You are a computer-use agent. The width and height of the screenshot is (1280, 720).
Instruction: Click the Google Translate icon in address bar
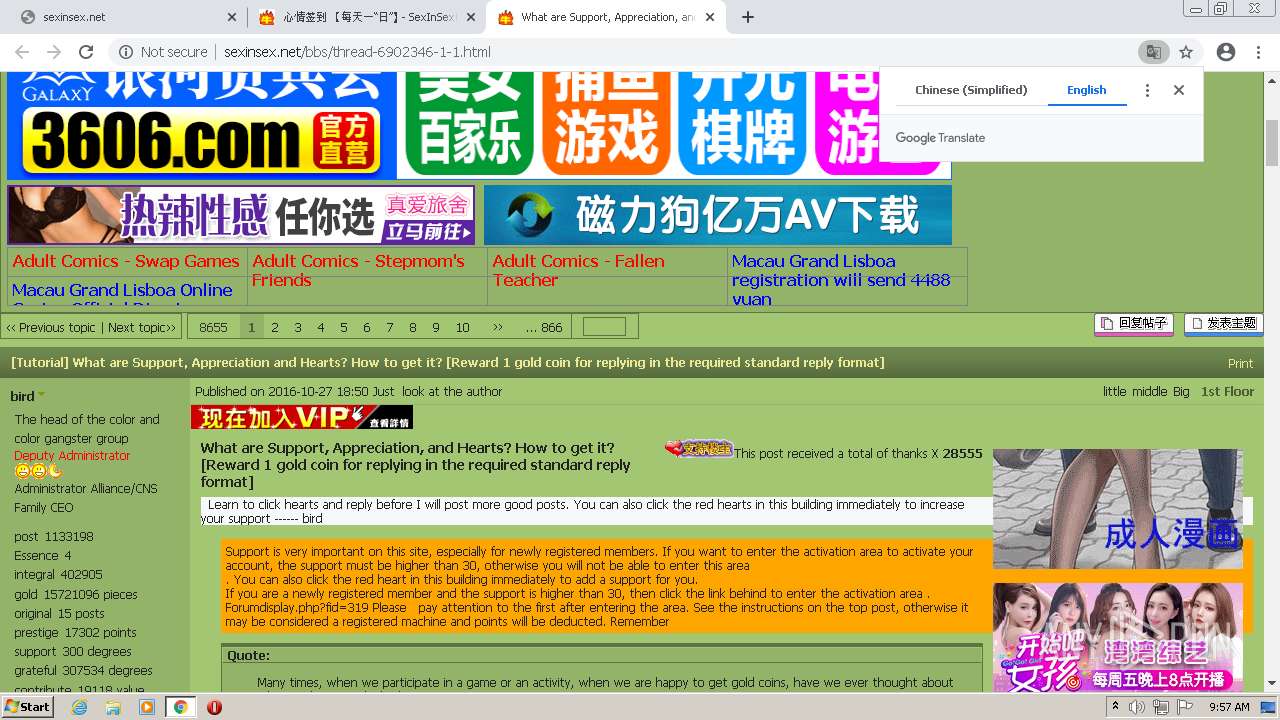tap(1153, 52)
